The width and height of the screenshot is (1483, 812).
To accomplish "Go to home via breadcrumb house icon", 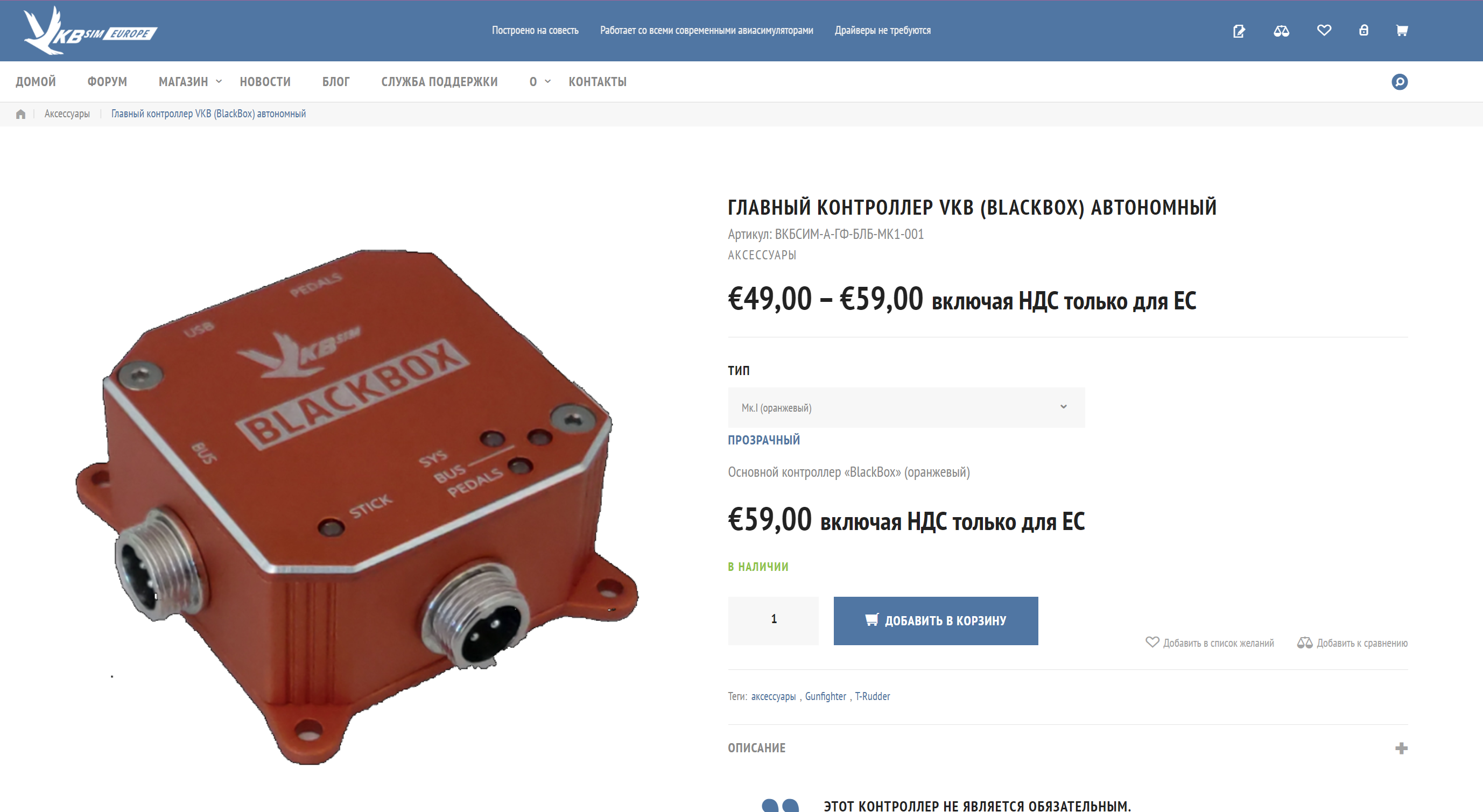I will point(21,114).
